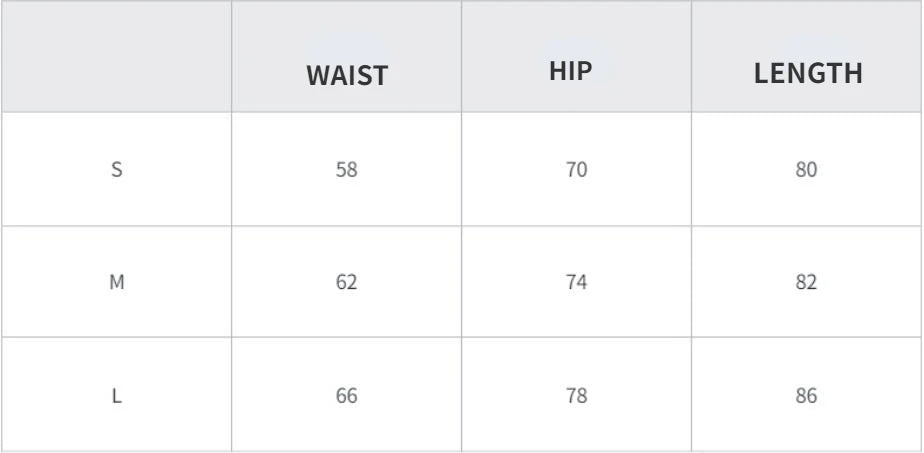
Task: Click the LENGTH column header
Action: 808,74
